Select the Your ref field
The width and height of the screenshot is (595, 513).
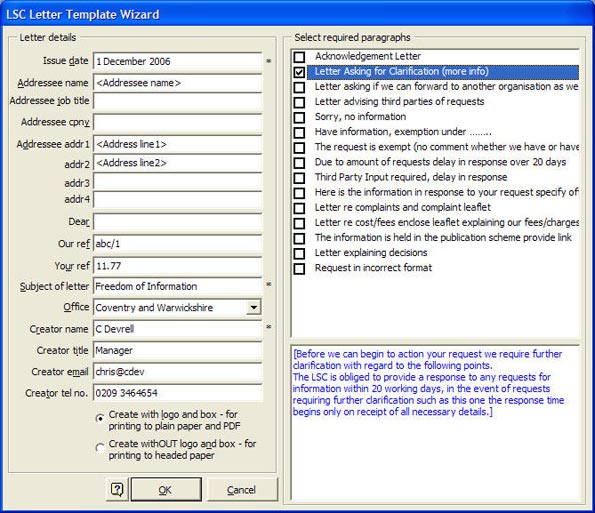(x=178, y=266)
